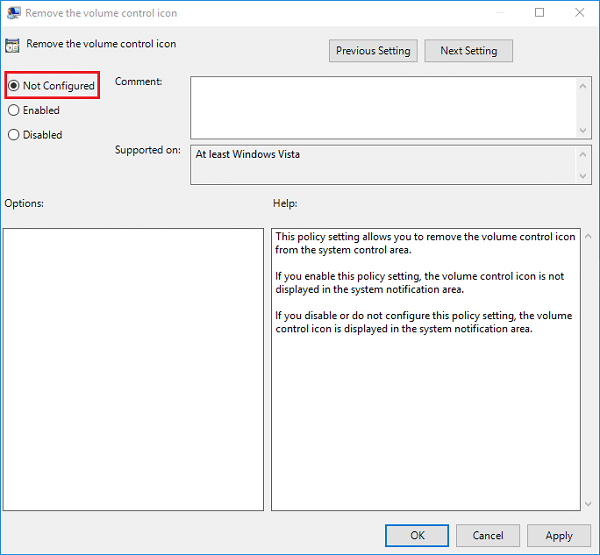Click the empty Options pane

pyautogui.click(x=133, y=368)
